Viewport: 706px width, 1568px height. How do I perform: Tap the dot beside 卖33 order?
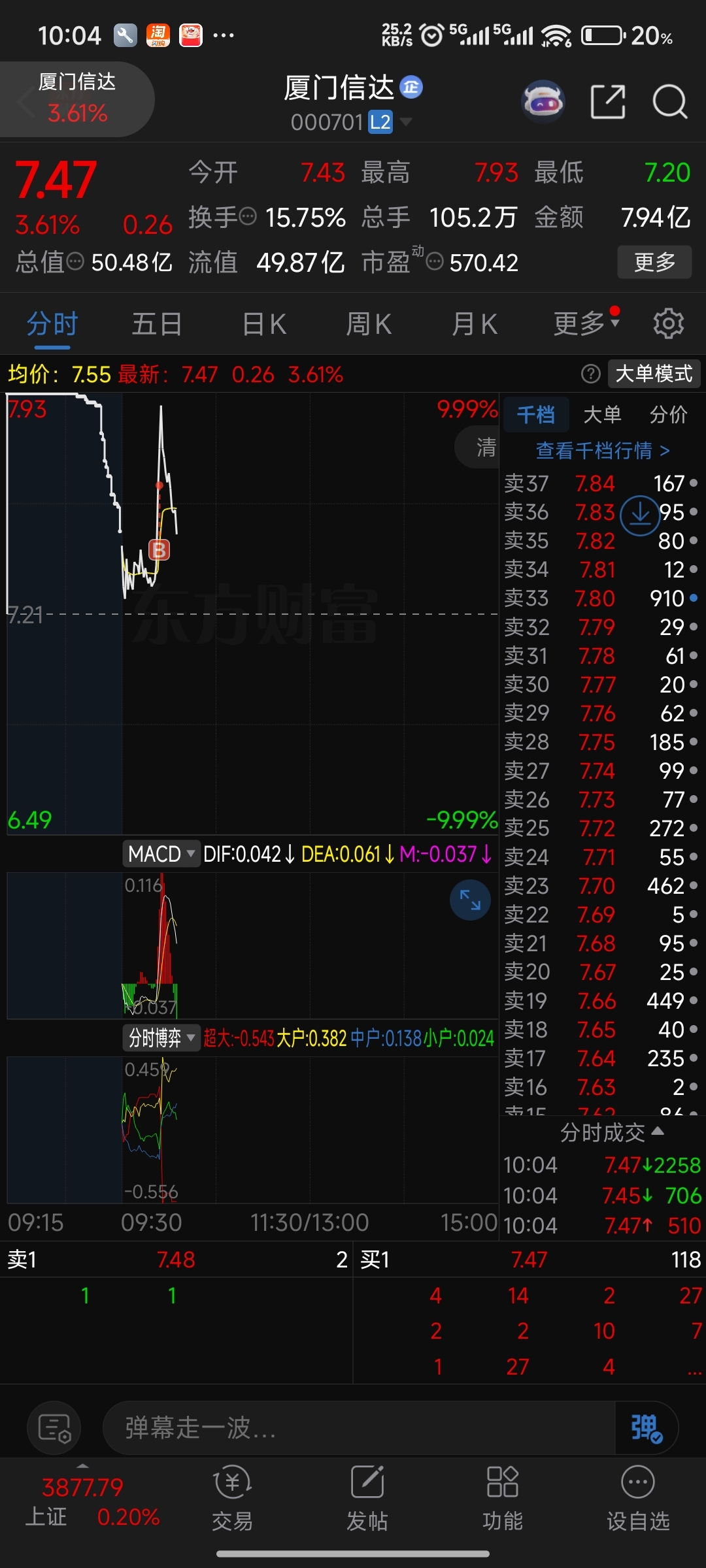694,597
